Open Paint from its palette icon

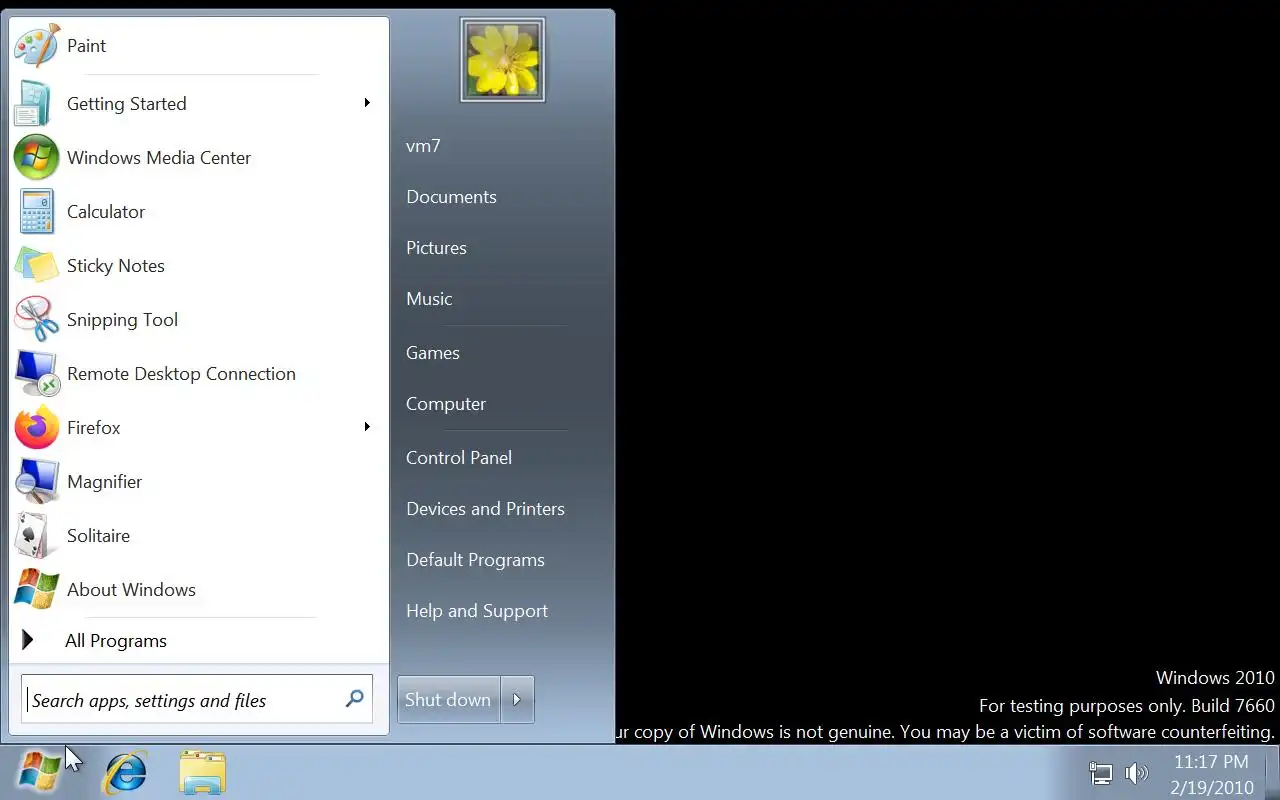click(37, 46)
